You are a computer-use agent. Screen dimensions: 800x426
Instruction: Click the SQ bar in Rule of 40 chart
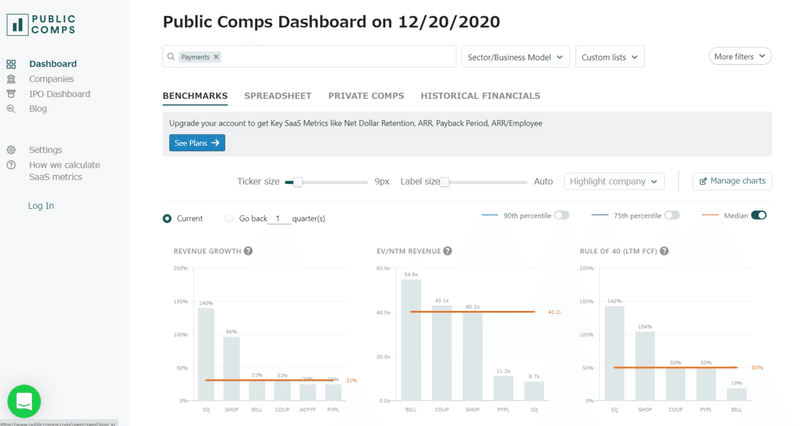[614, 353]
